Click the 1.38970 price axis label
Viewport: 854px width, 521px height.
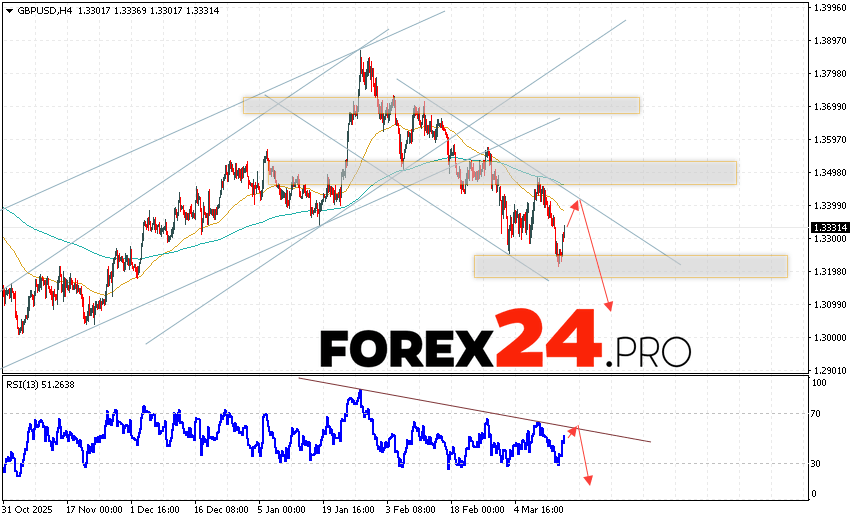830,41
